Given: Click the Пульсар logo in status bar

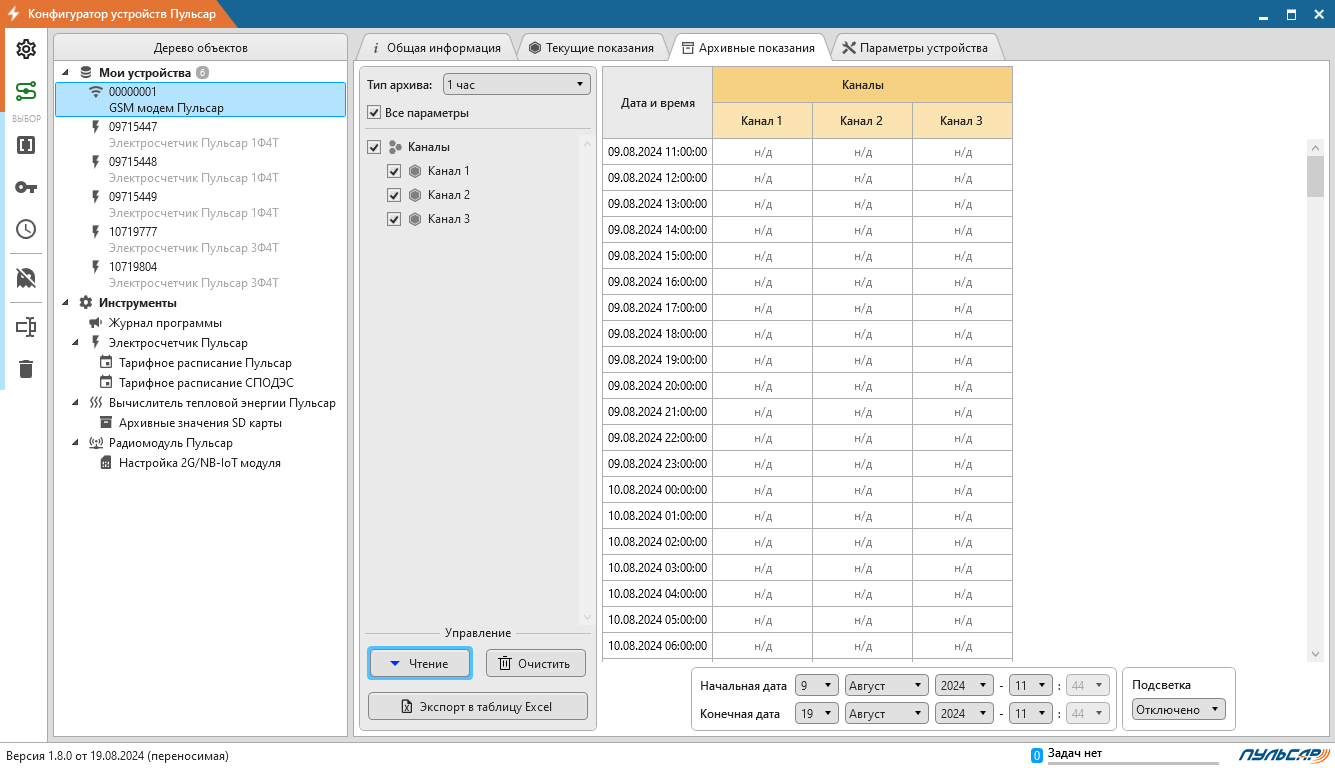Looking at the screenshot, I should (1283, 755).
